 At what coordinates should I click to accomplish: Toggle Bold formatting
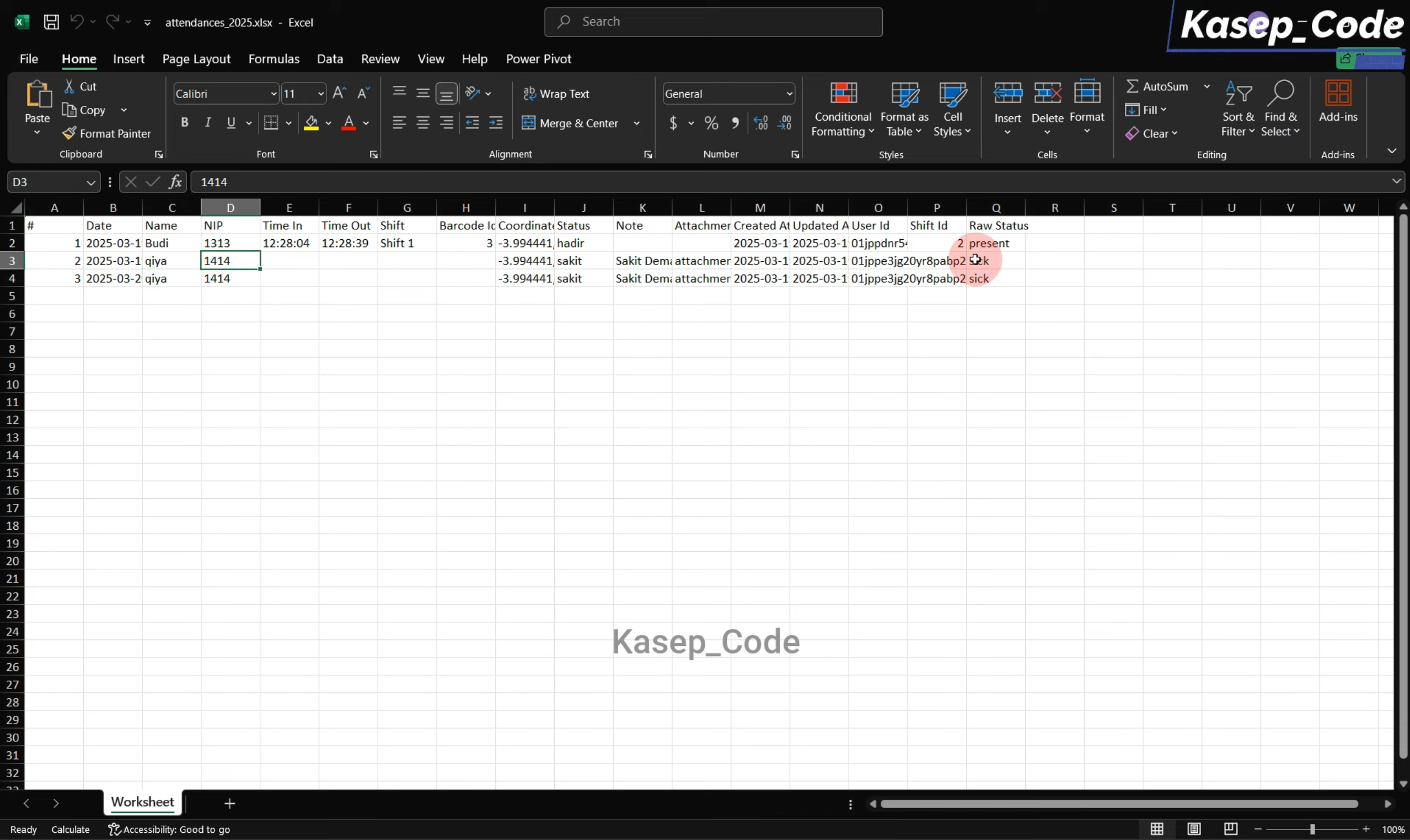[184, 122]
